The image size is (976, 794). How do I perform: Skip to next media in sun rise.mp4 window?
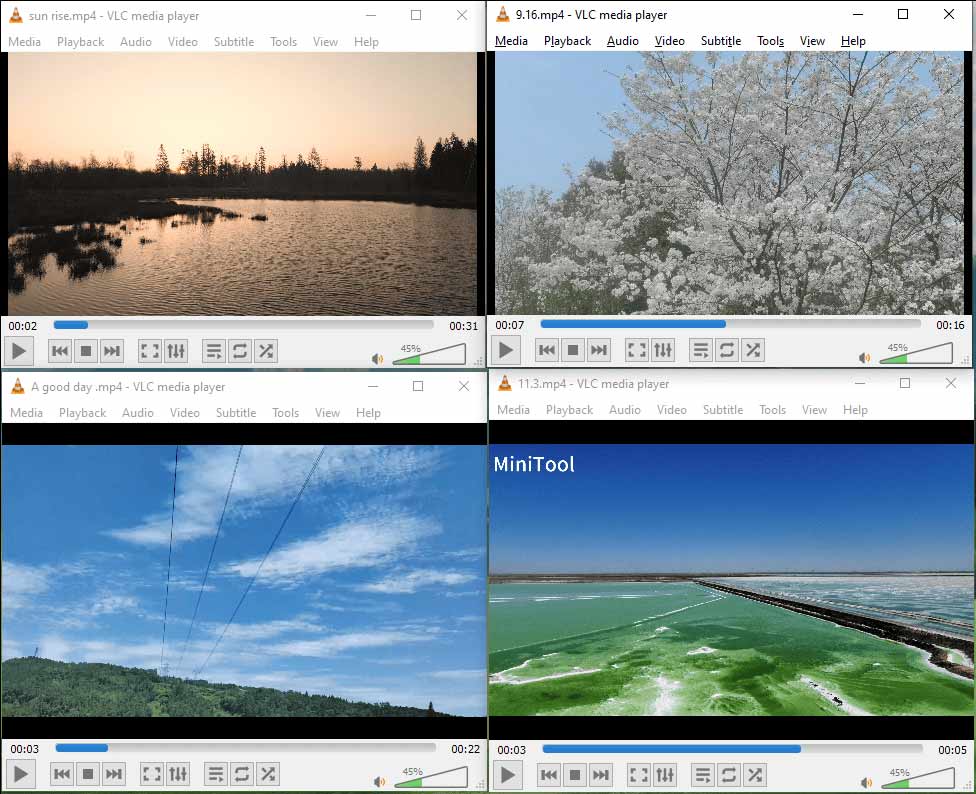click(111, 350)
